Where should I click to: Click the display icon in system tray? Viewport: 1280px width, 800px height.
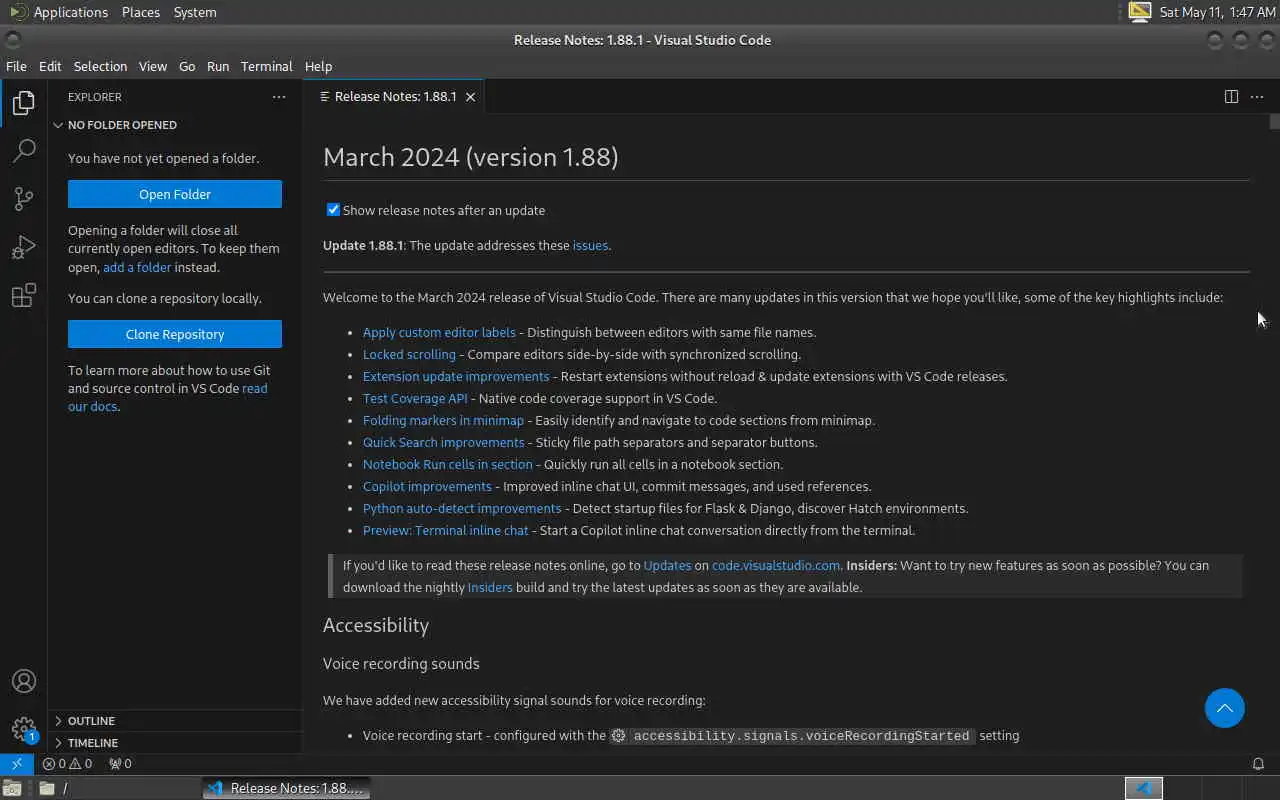click(x=1139, y=12)
